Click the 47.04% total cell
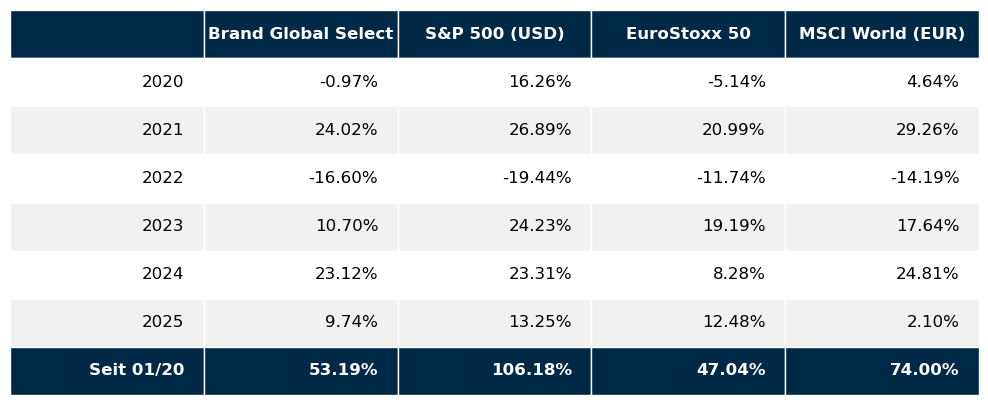 pyautogui.click(x=730, y=370)
